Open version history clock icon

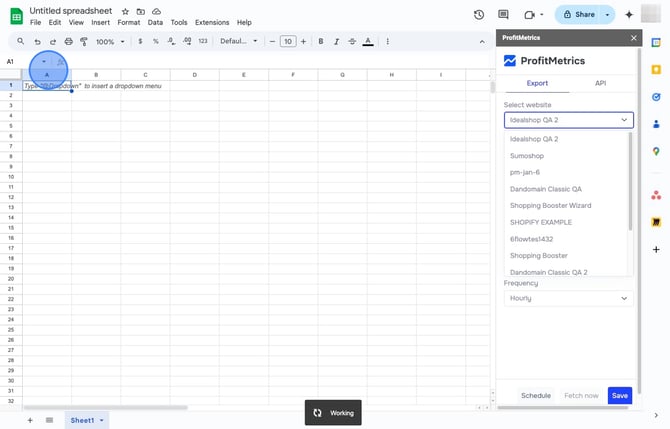pos(479,15)
